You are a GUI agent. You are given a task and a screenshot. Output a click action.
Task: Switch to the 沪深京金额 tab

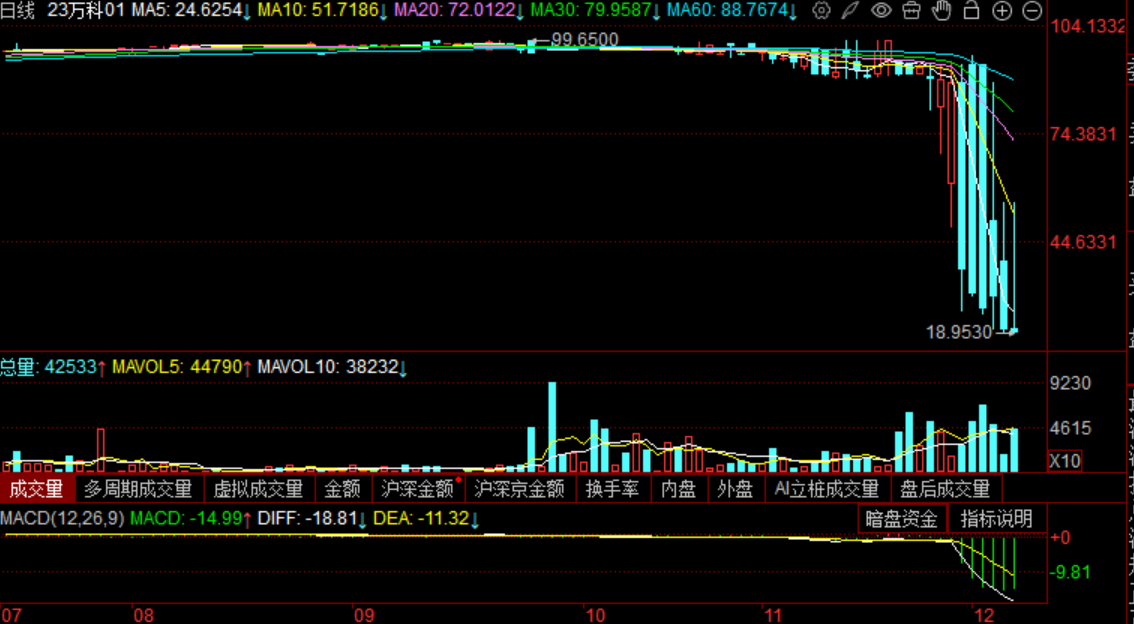click(519, 489)
